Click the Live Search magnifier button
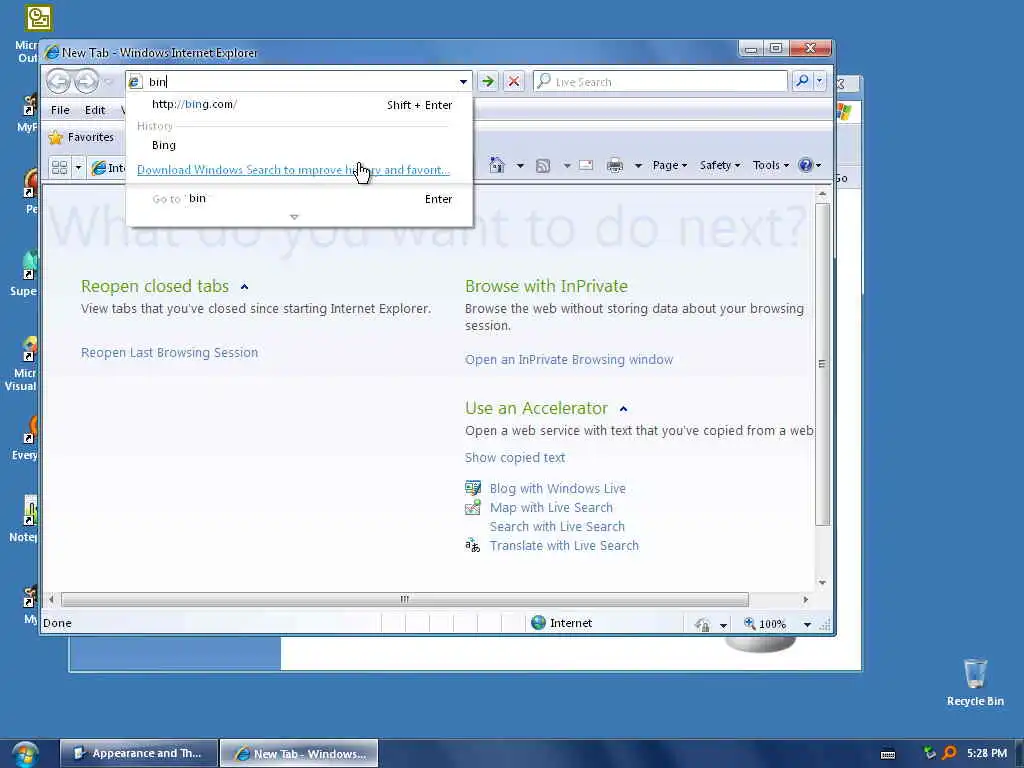Image resolution: width=1024 pixels, height=768 pixels. (x=802, y=81)
